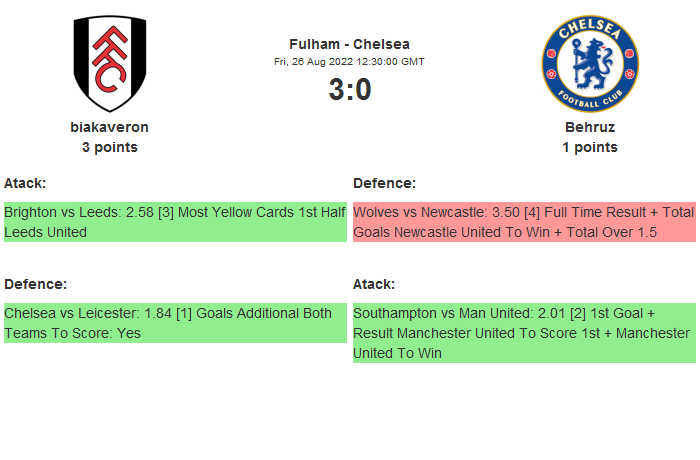700x460 pixels.
Task: Click the Chelsea Football Club crest
Action: [589, 64]
